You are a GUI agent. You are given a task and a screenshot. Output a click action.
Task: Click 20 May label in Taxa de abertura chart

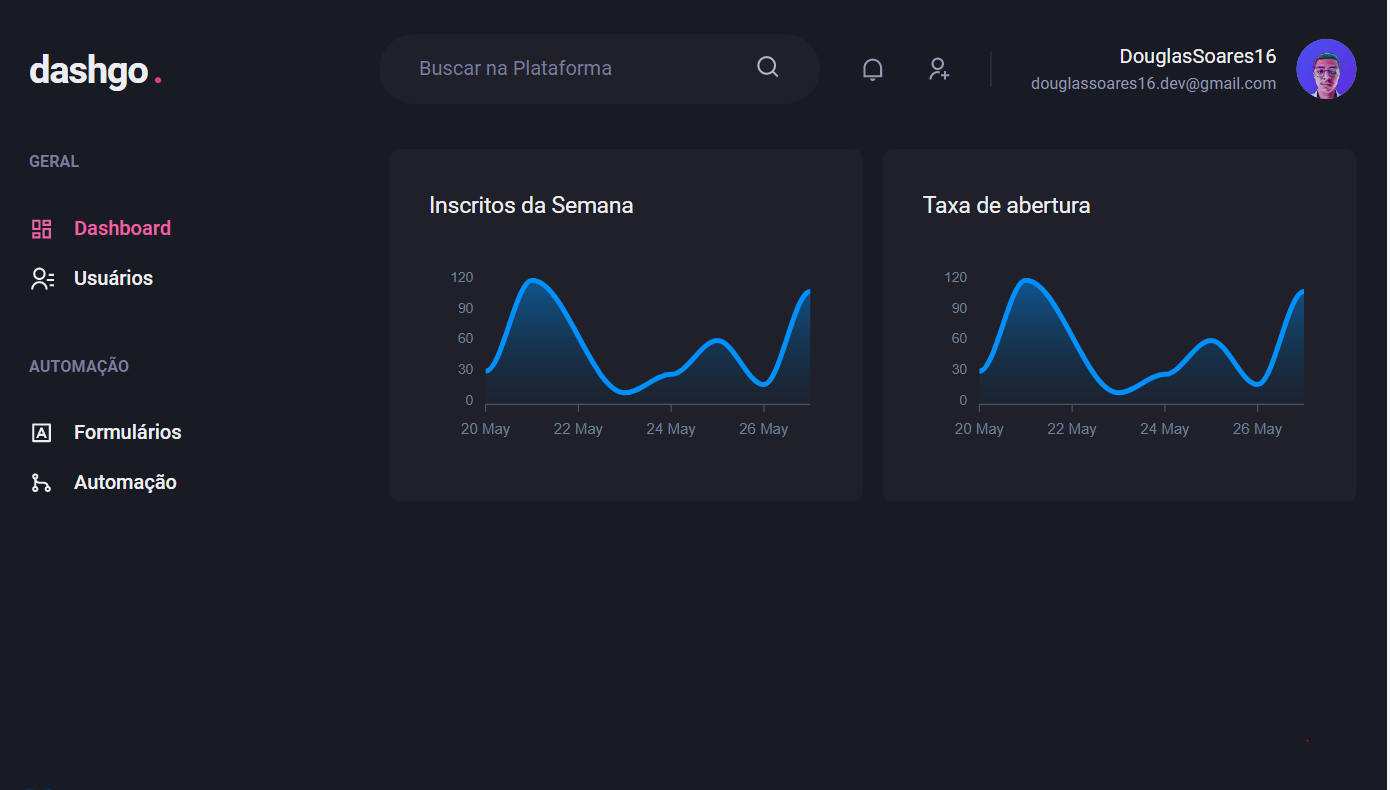click(x=979, y=429)
